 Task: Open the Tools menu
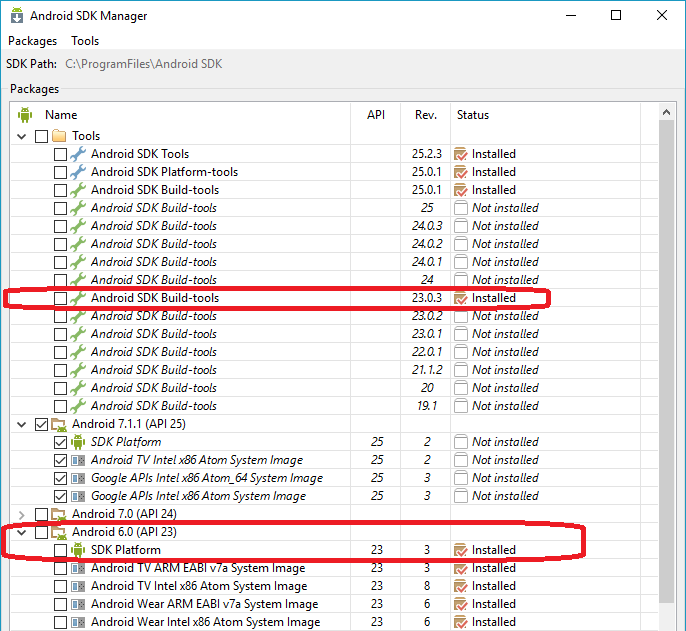click(x=85, y=41)
